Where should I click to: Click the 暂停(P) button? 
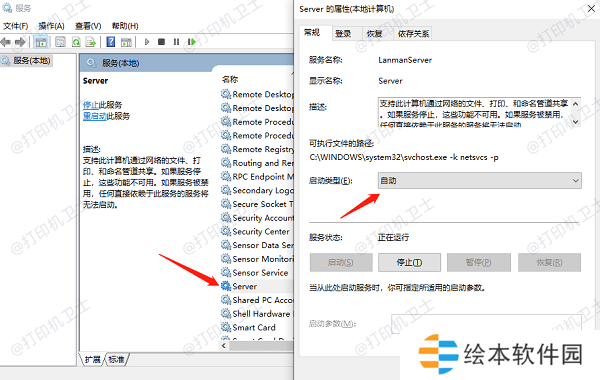pos(479,263)
